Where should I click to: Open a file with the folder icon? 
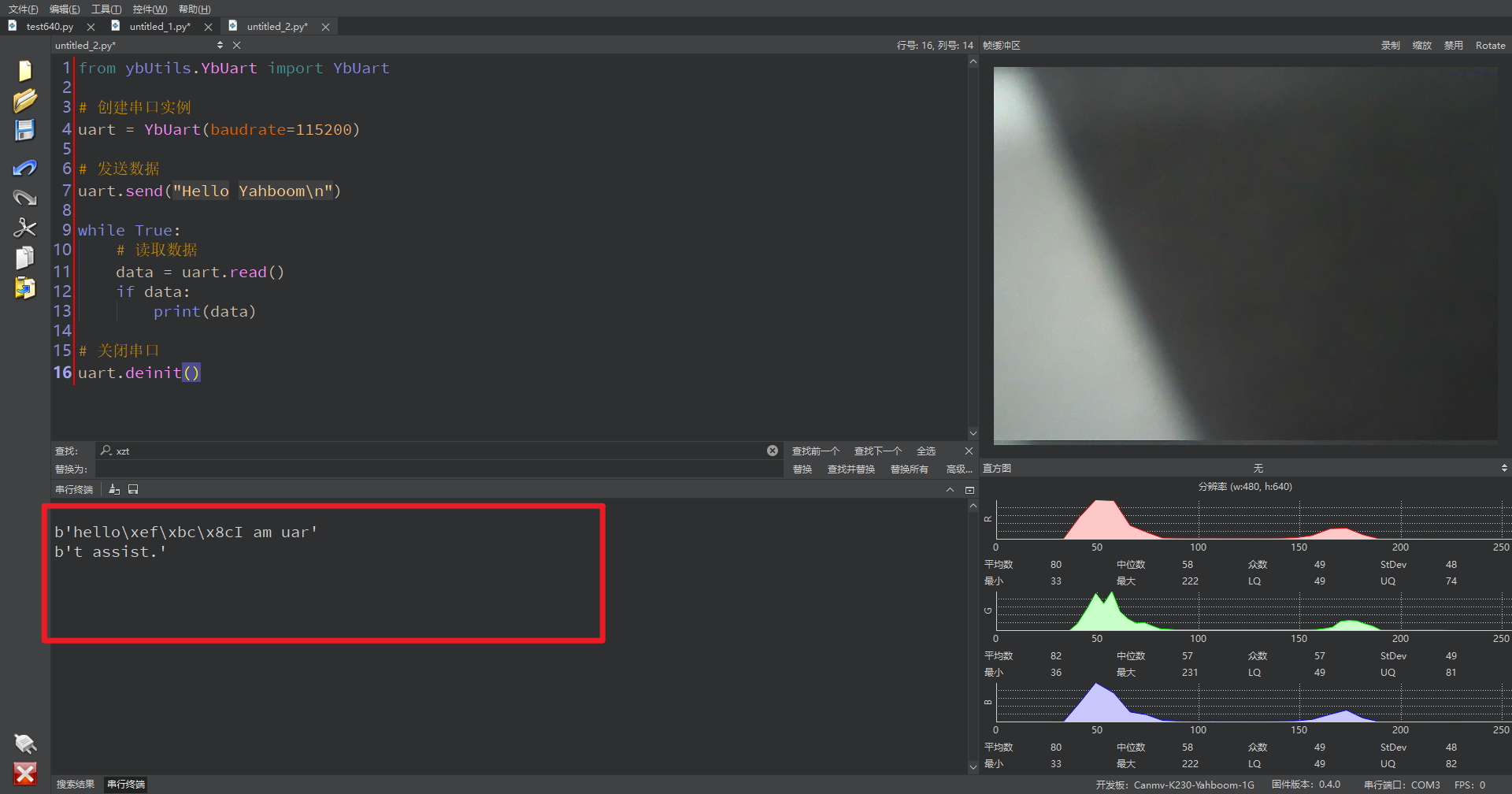(24, 101)
